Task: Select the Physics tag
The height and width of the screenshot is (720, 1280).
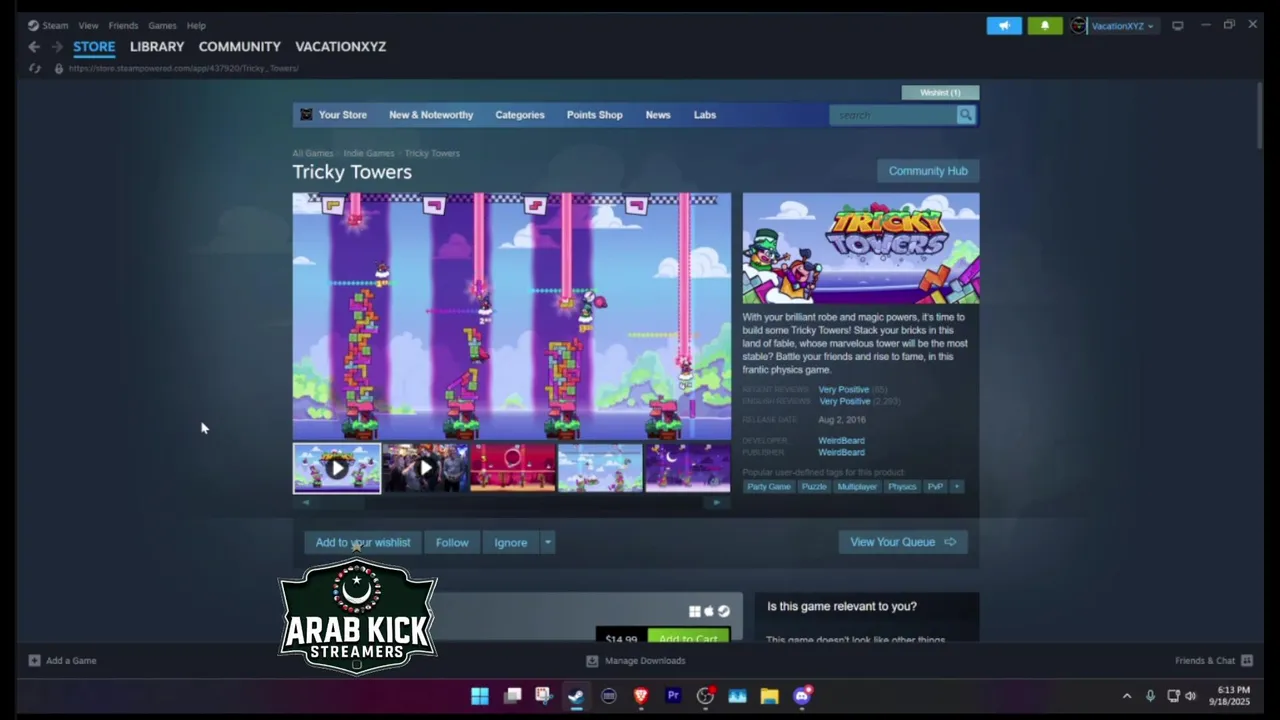Action: [x=902, y=487]
